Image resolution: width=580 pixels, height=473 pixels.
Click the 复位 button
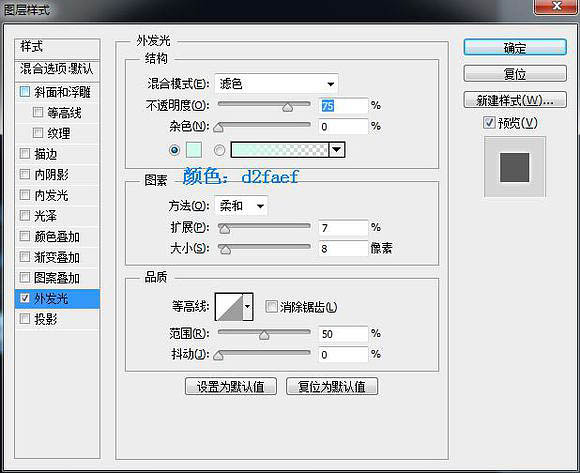tap(515, 74)
